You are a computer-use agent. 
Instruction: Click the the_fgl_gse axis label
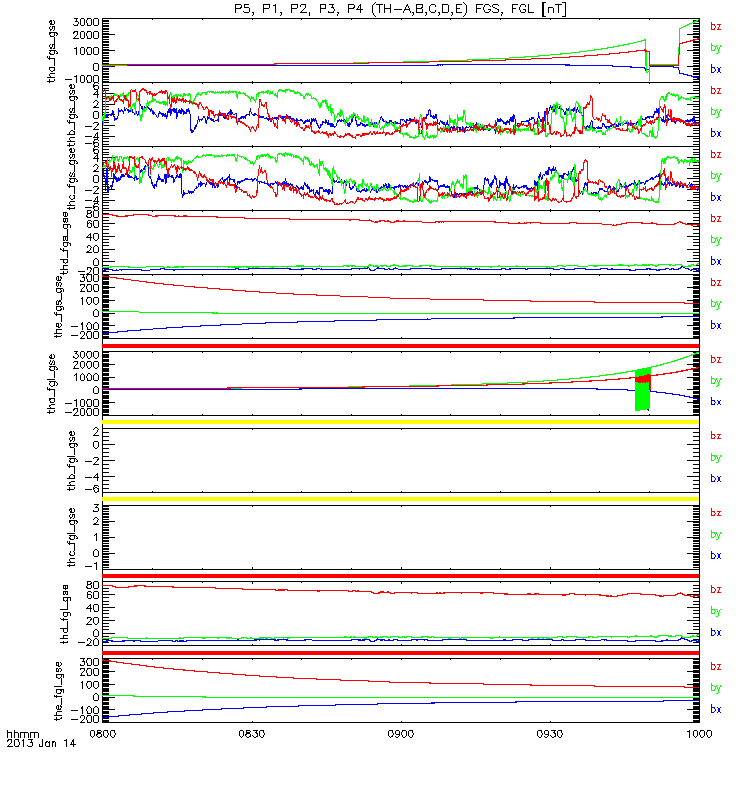click(58, 691)
